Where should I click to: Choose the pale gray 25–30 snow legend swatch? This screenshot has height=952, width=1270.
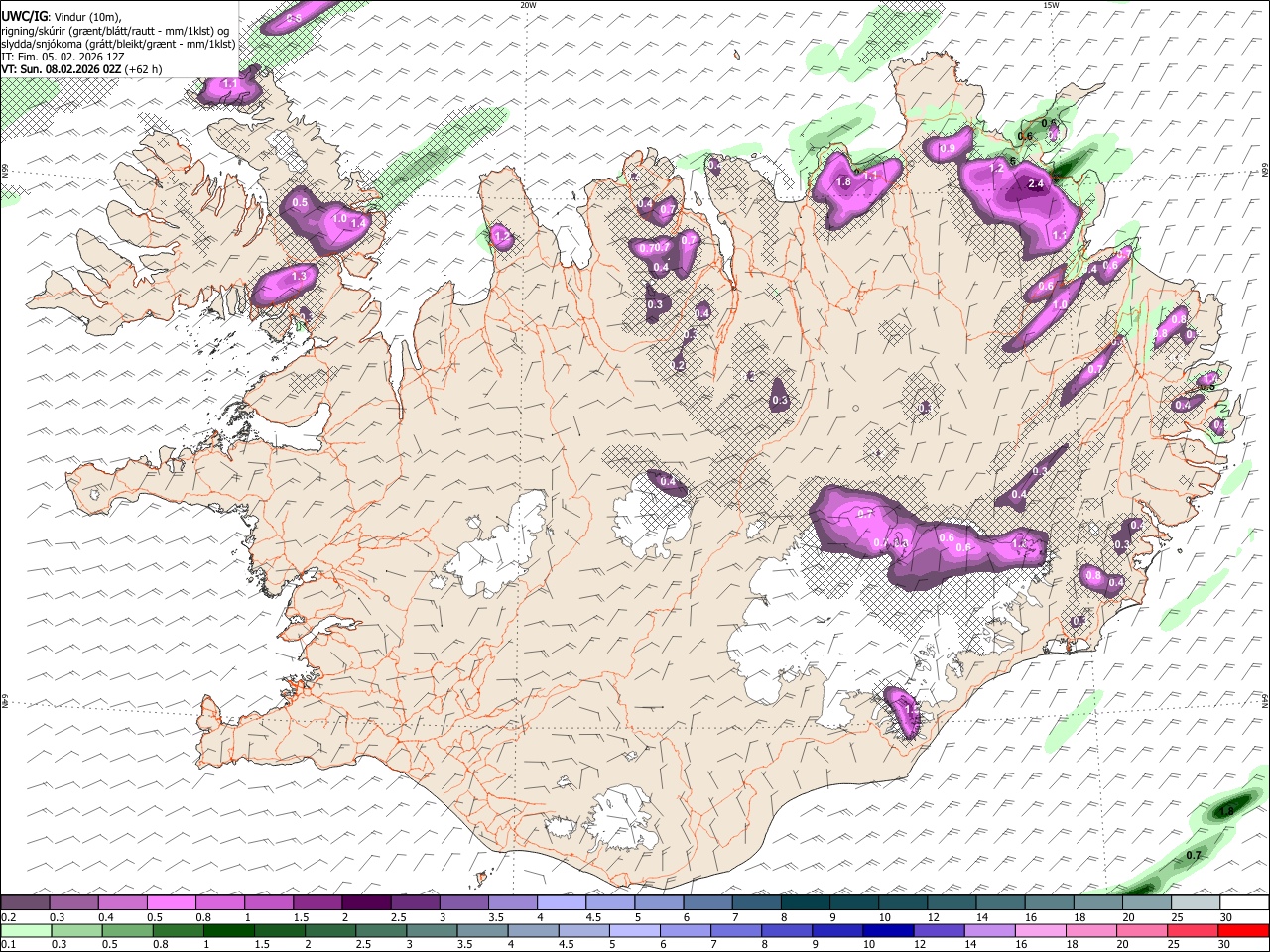(x=1194, y=902)
